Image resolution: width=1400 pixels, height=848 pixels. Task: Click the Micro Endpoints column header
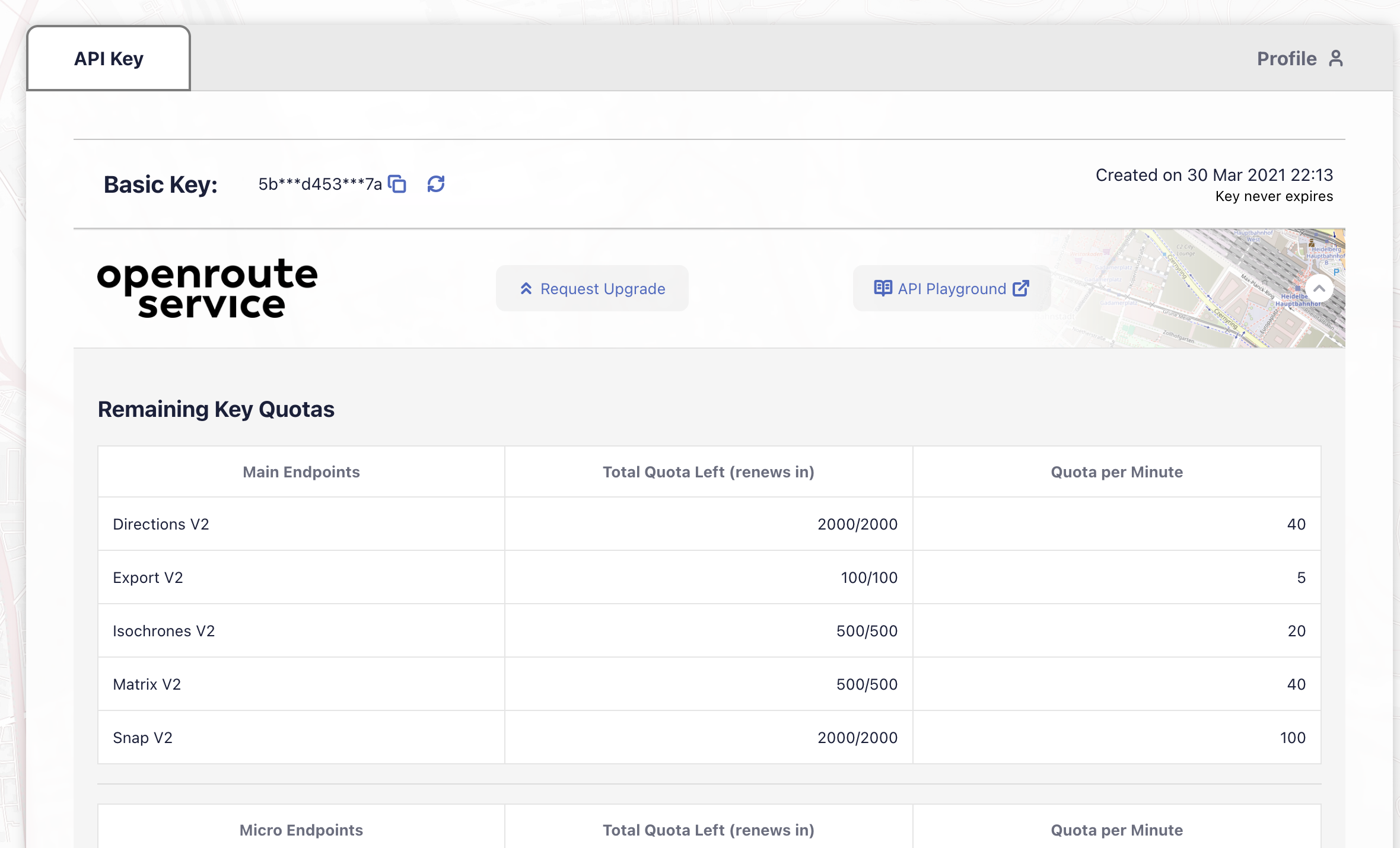(x=301, y=830)
